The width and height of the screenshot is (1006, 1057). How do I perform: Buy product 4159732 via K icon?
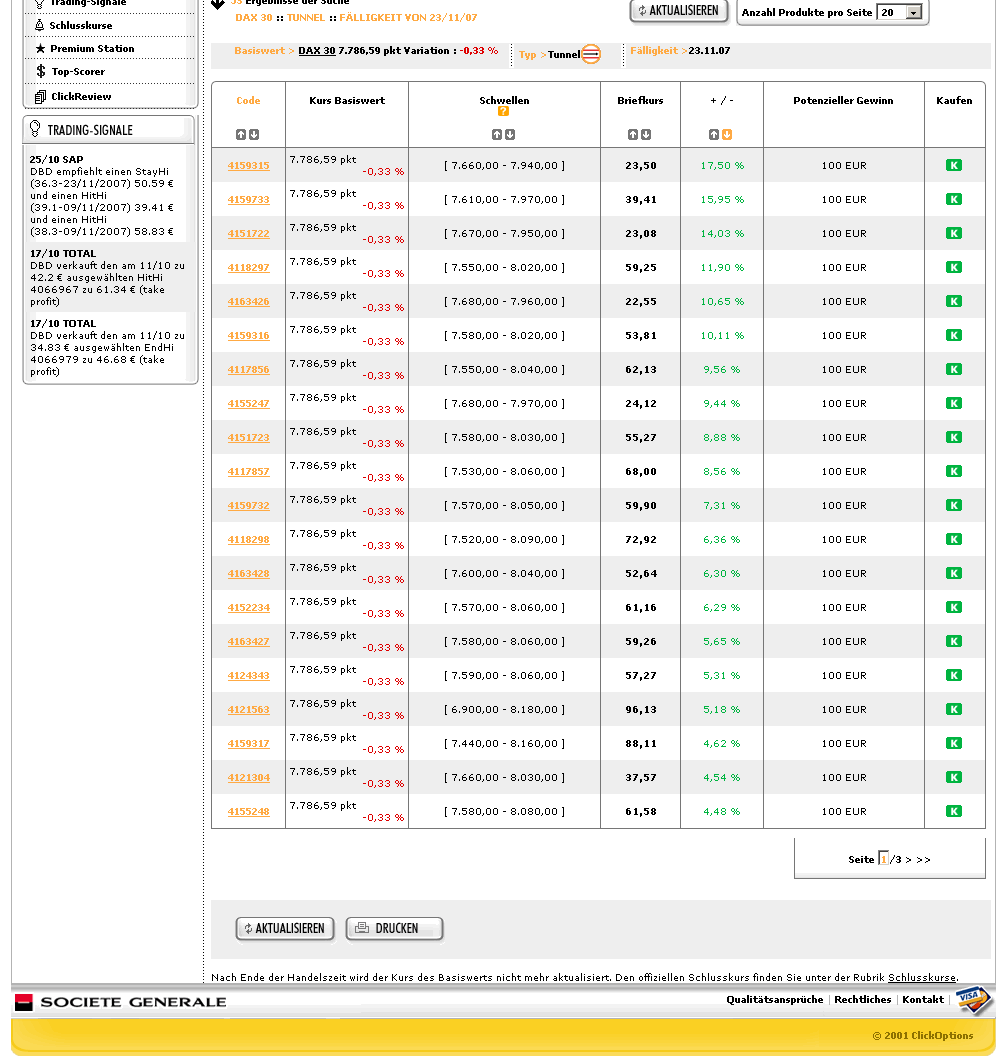[x=953, y=505]
